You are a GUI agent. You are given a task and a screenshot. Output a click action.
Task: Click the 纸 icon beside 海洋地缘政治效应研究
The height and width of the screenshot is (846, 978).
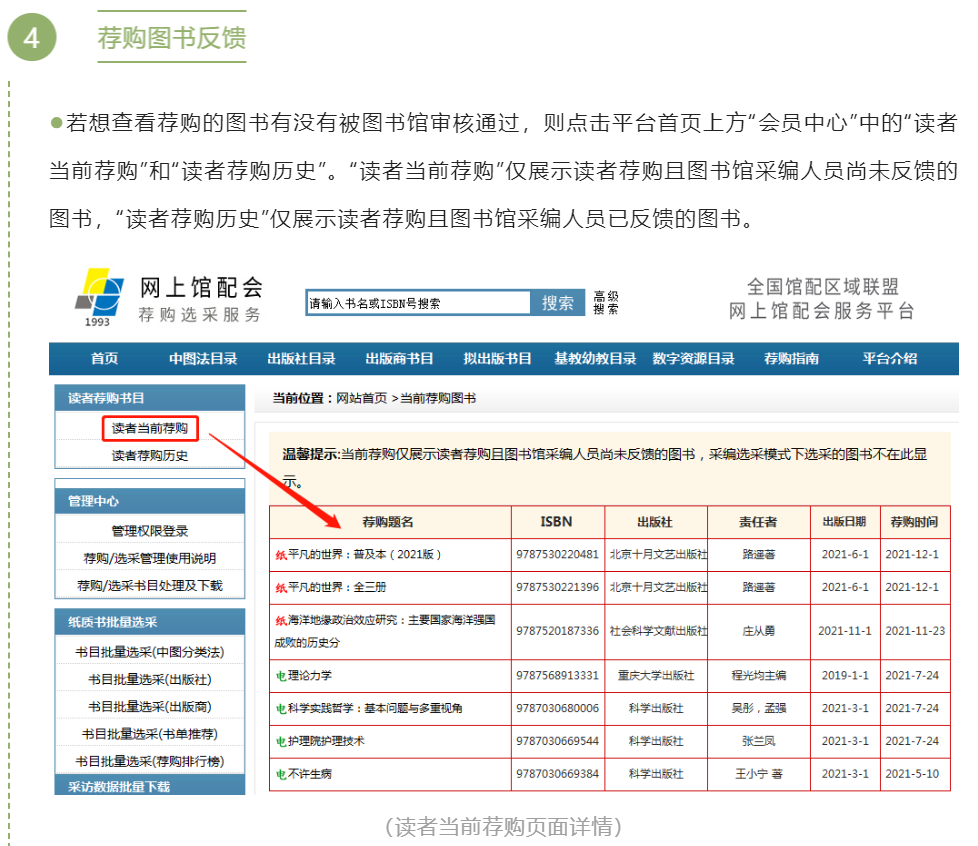pyautogui.click(x=281, y=621)
